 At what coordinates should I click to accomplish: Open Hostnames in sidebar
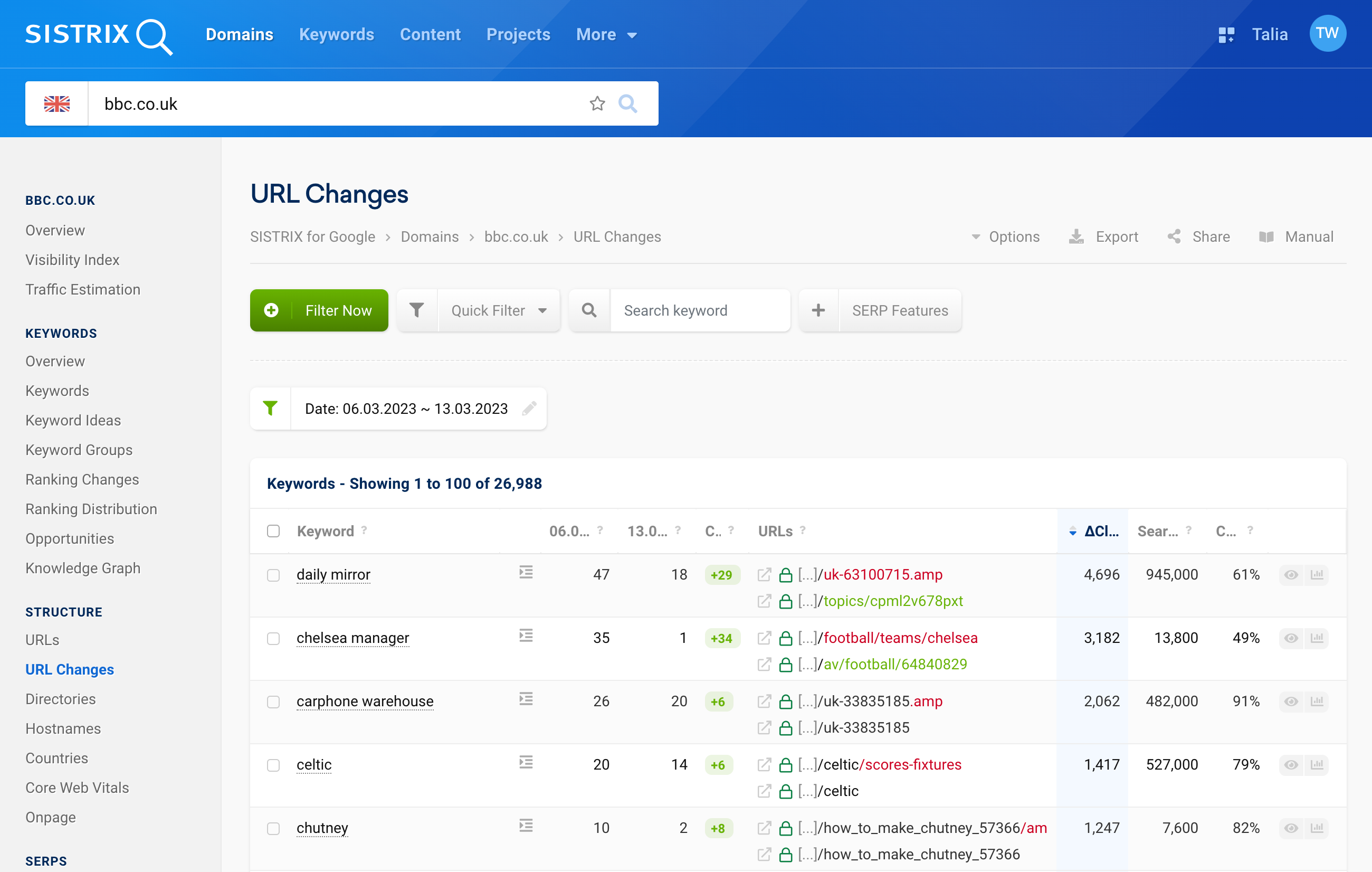pos(63,728)
